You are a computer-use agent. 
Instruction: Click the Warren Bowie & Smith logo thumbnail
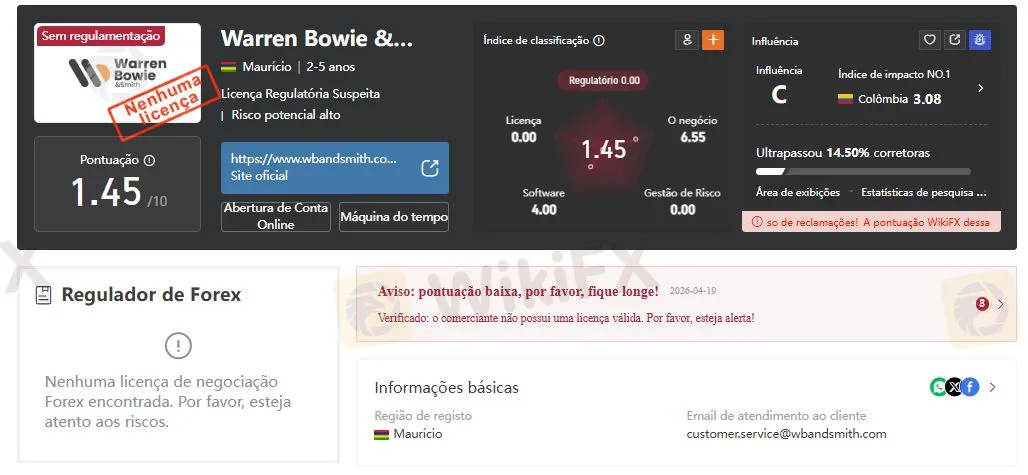[117, 73]
